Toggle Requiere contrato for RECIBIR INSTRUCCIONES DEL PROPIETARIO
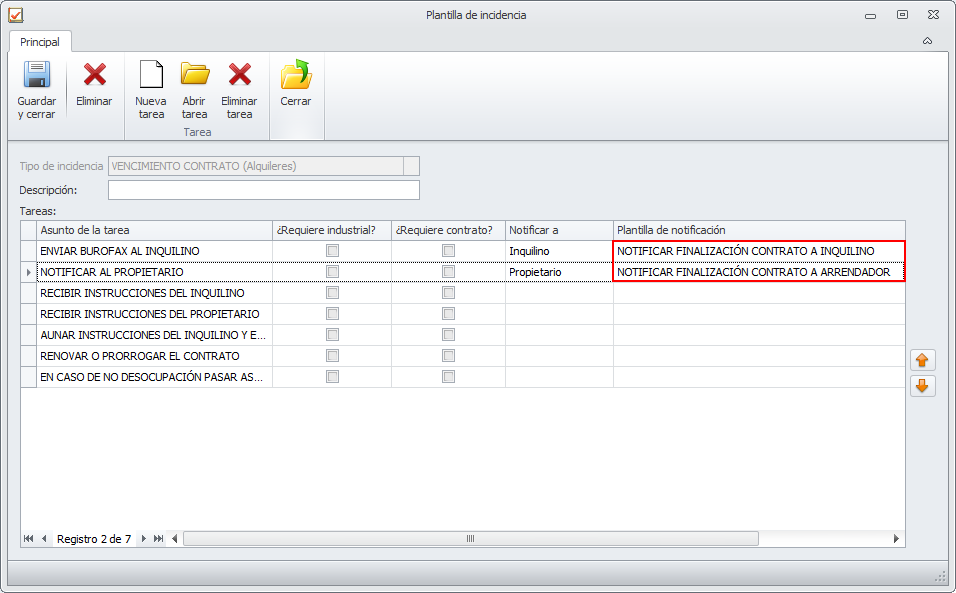This screenshot has width=956, height=593. [448, 313]
